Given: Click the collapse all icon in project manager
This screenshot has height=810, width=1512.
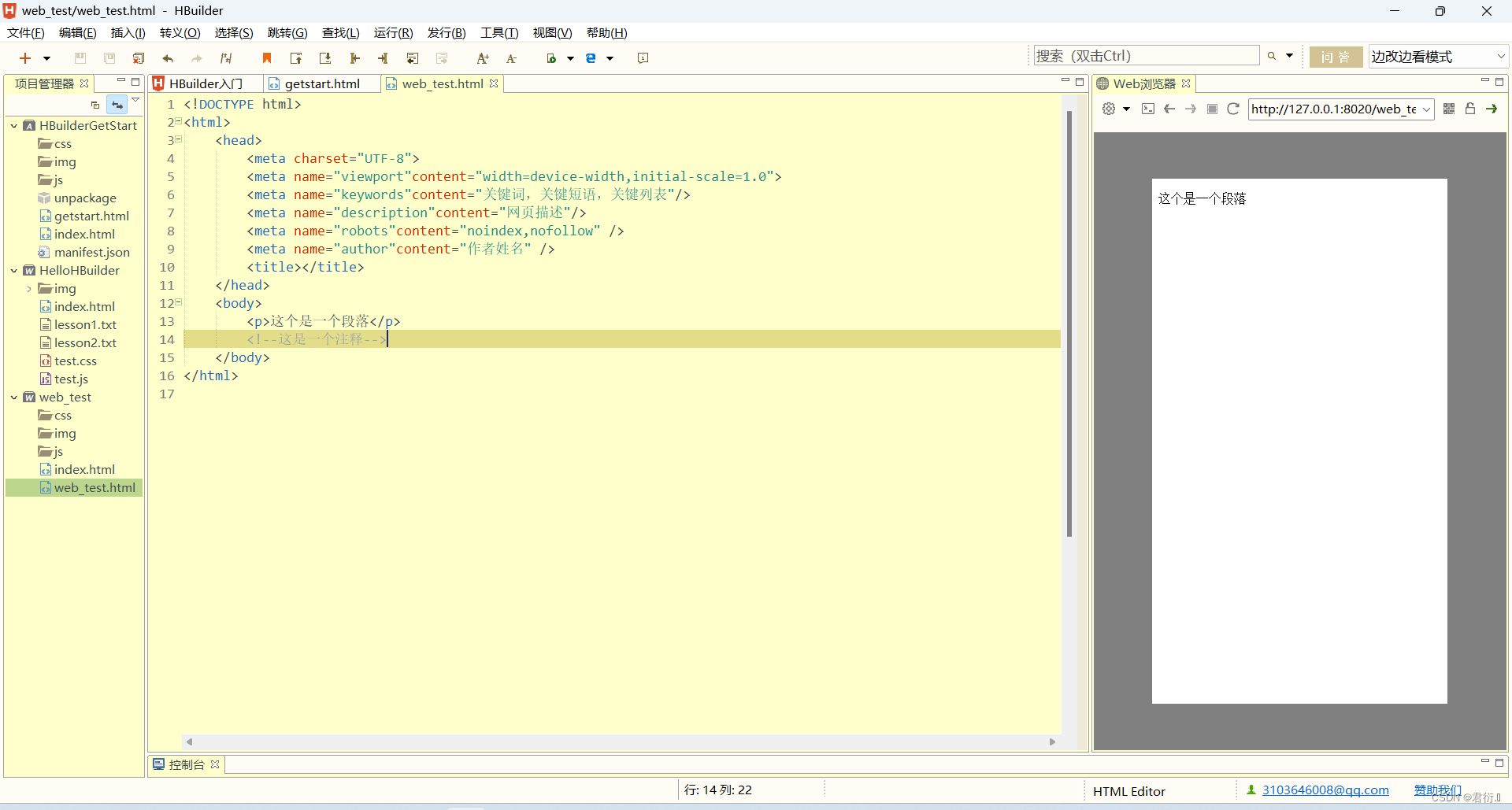Looking at the screenshot, I should coord(95,105).
